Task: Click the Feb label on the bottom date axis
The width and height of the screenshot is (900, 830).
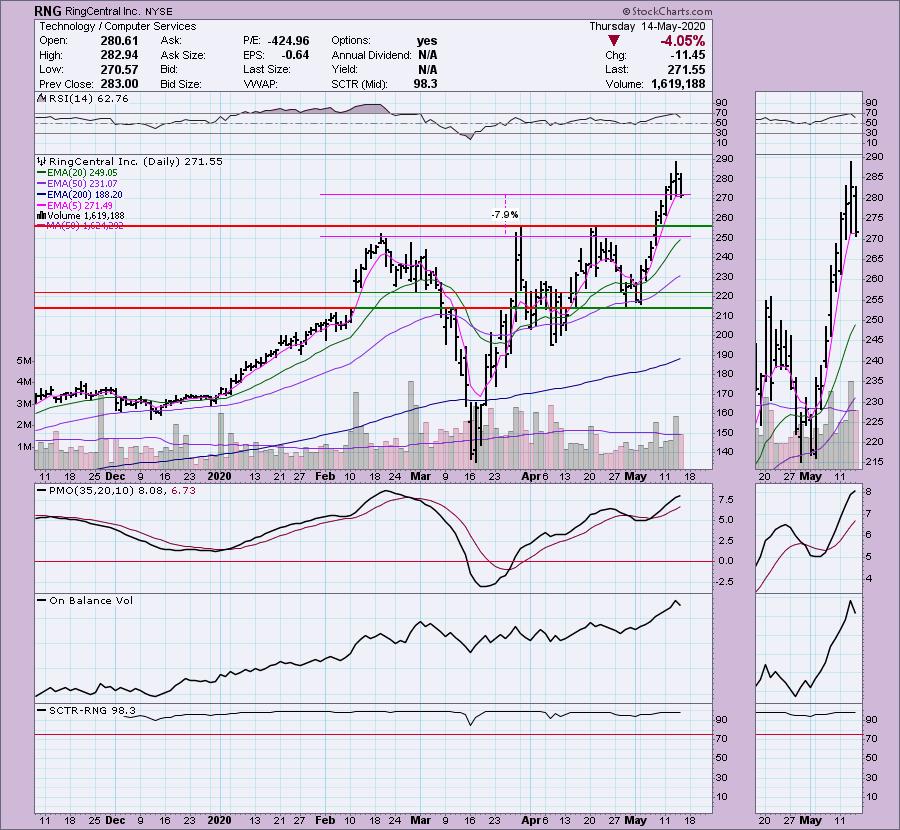Action: (x=325, y=820)
